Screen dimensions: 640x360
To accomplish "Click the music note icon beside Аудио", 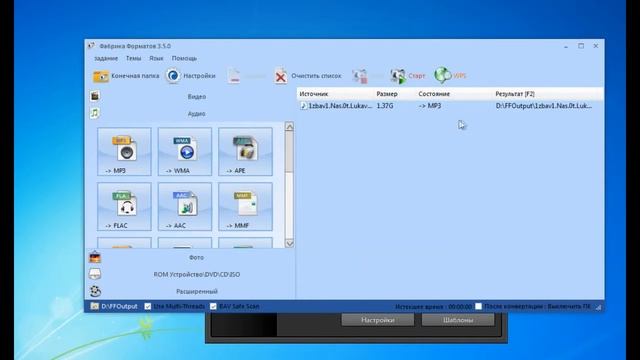I will point(95,113).
